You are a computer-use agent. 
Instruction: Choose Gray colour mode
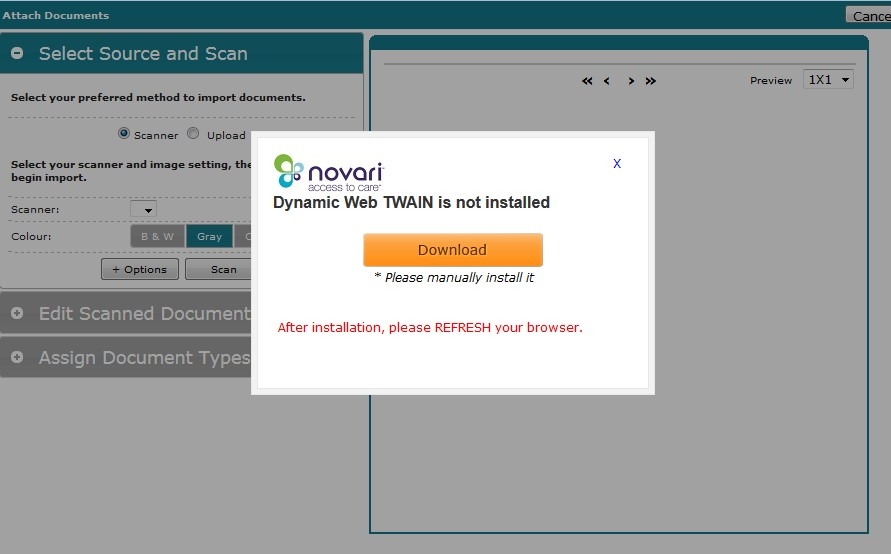click(x=209, y=236)
